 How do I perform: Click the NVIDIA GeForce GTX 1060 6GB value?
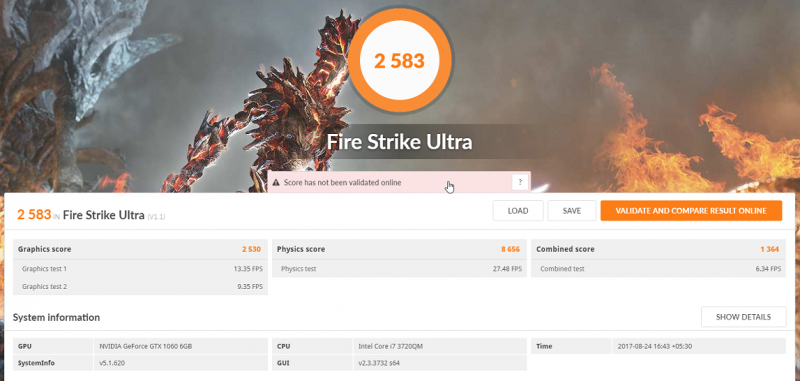pyautogui.click(x=146, y=346)
